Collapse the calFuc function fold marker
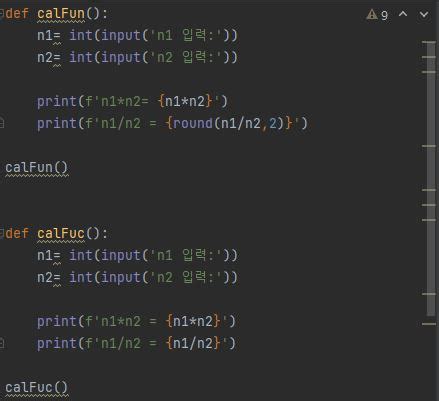The width and height of the screenshot is (439, 401). coord(1,233)
